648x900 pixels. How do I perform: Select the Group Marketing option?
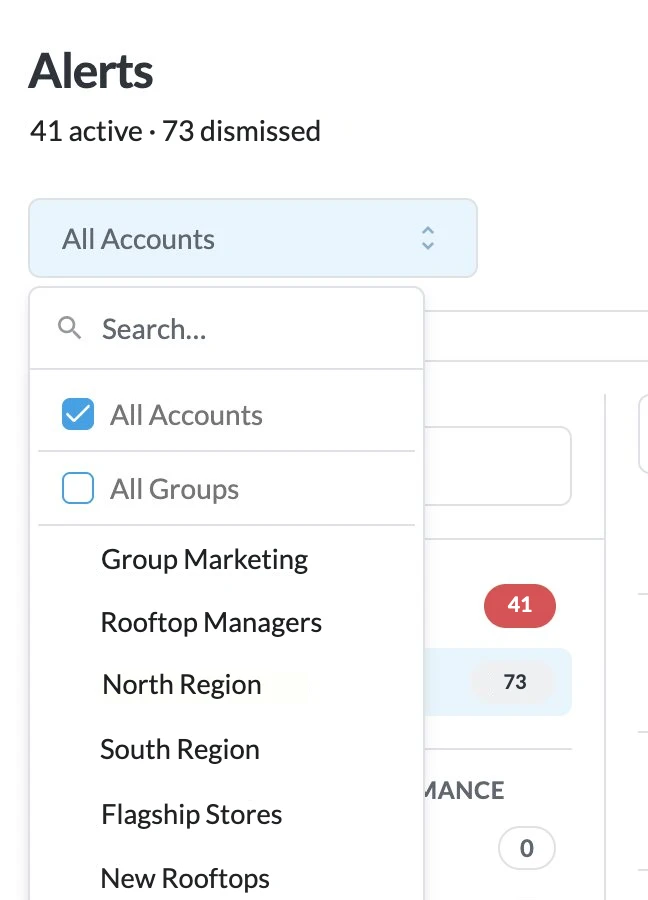click(x=204, y=559)
